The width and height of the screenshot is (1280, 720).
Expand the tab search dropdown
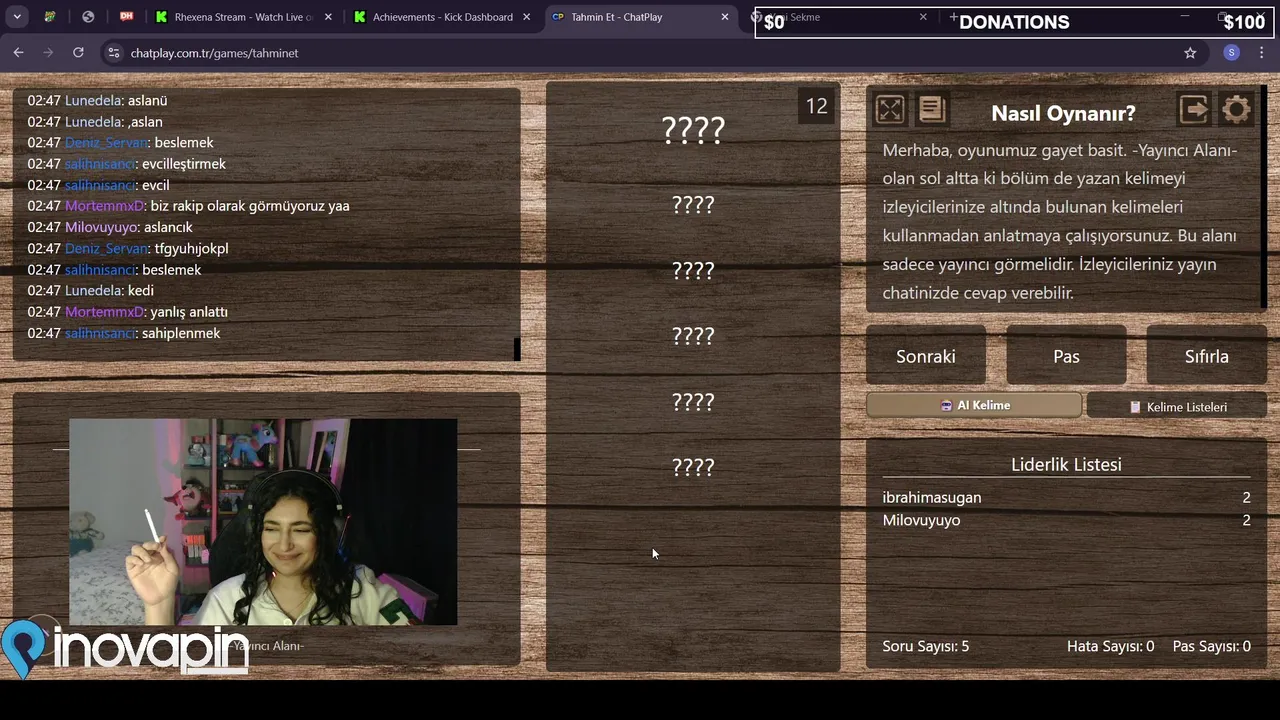[x=17, y=17]
